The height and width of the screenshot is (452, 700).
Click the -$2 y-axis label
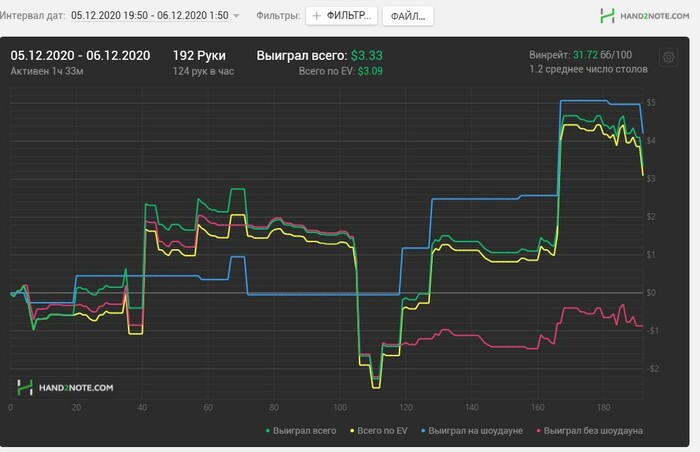click(653, 368)
